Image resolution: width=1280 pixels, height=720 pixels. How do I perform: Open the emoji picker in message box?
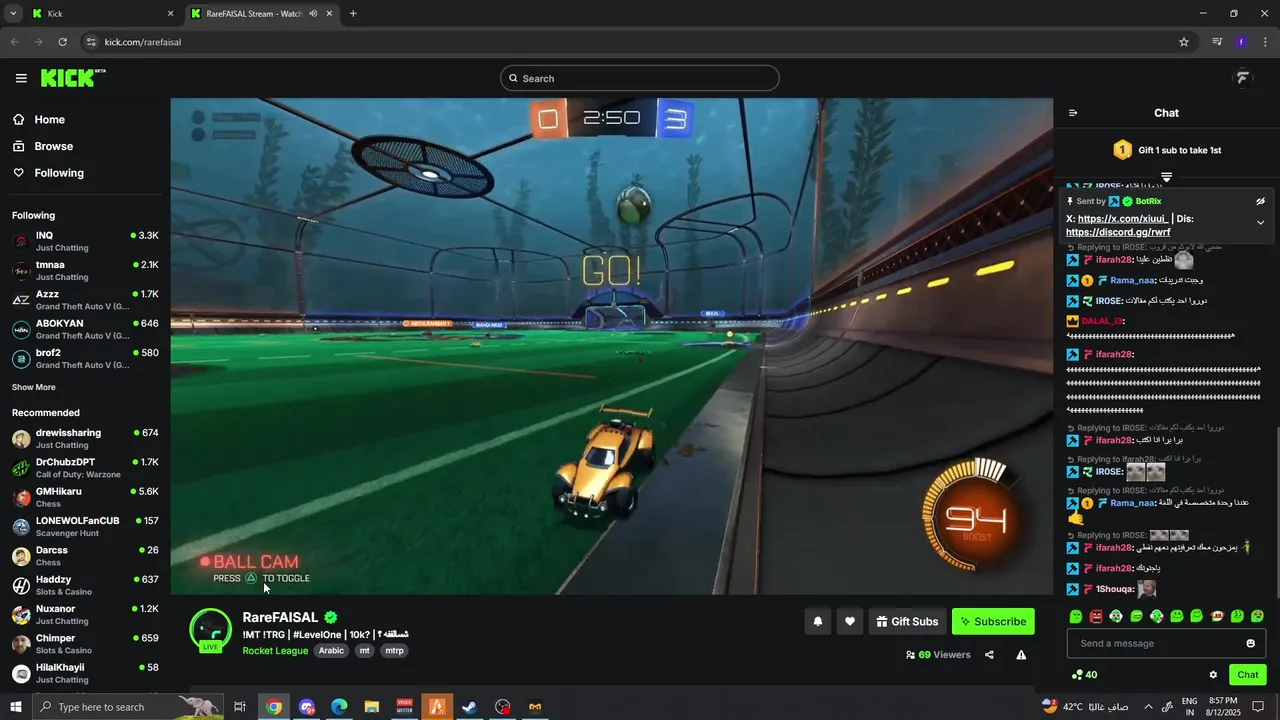click(1250, 643)
